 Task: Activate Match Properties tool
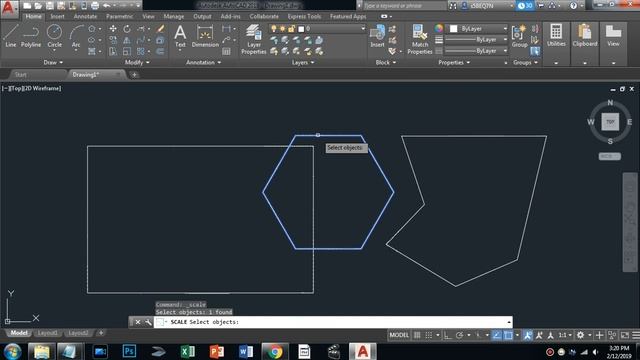click(420, 39)
